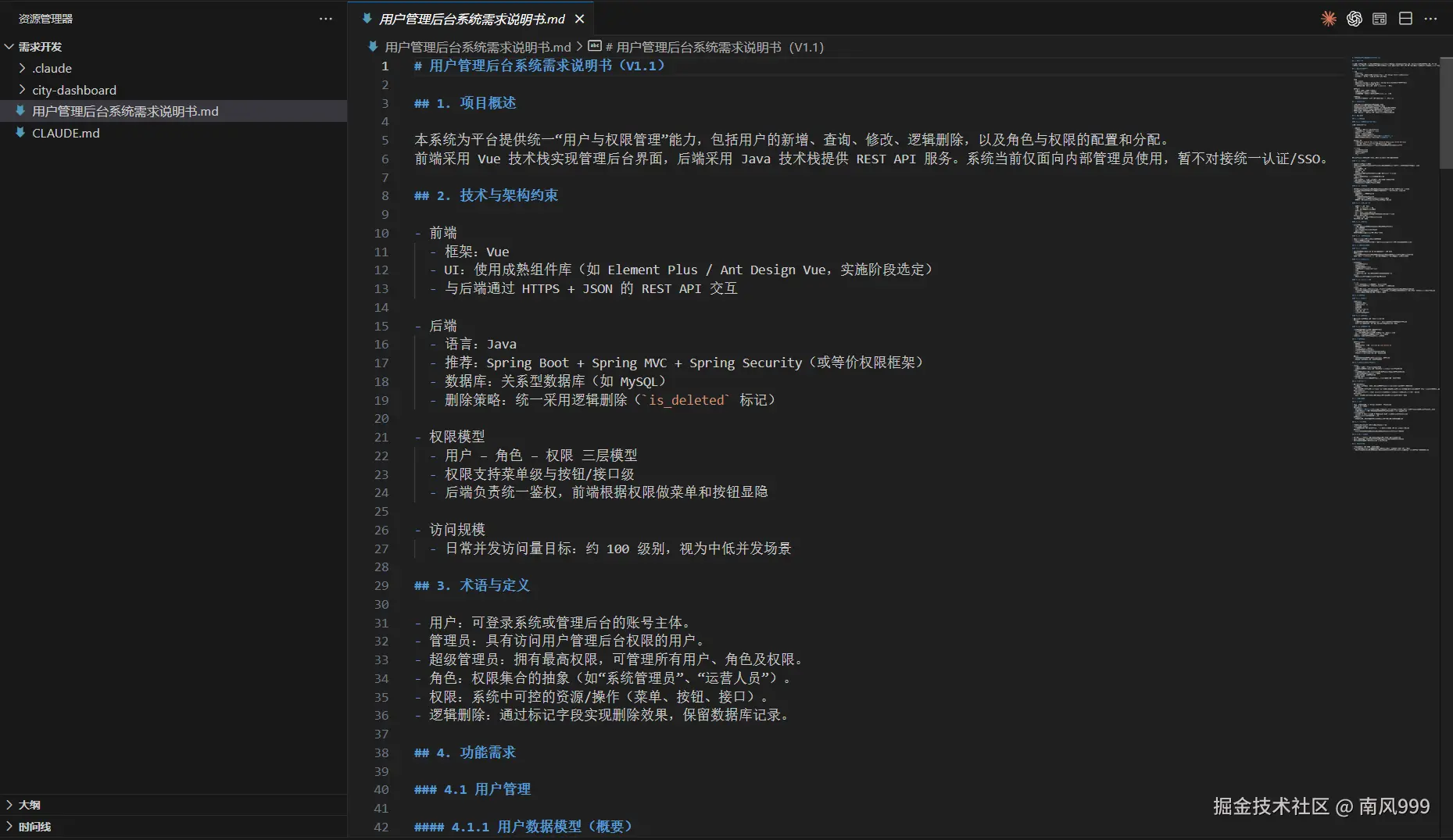Screen dimensions: 1453x840
Task: Split the editor using the layout icon
Action: pyautogui.click(x=1405, y=19)
